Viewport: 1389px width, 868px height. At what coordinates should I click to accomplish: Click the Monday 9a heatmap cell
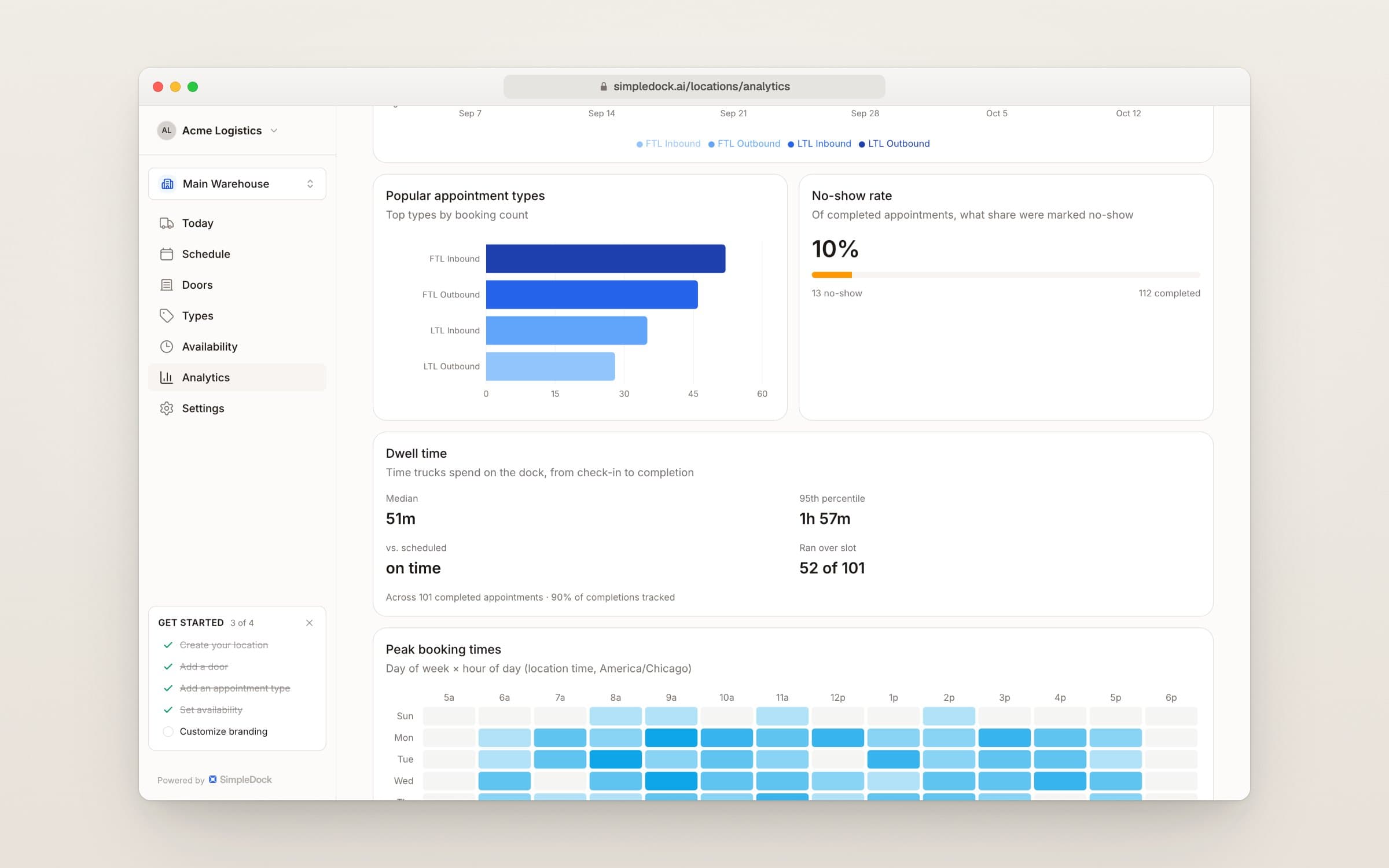point(671,738)
